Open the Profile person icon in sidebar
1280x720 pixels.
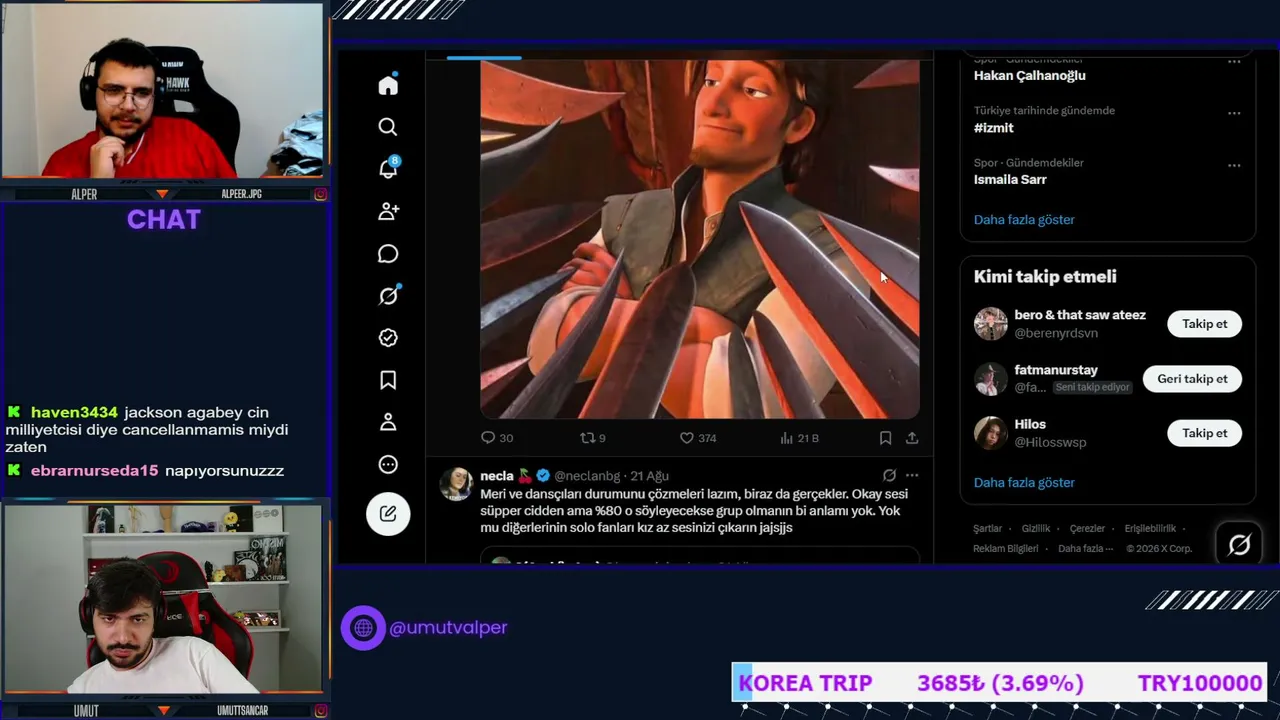388,422
